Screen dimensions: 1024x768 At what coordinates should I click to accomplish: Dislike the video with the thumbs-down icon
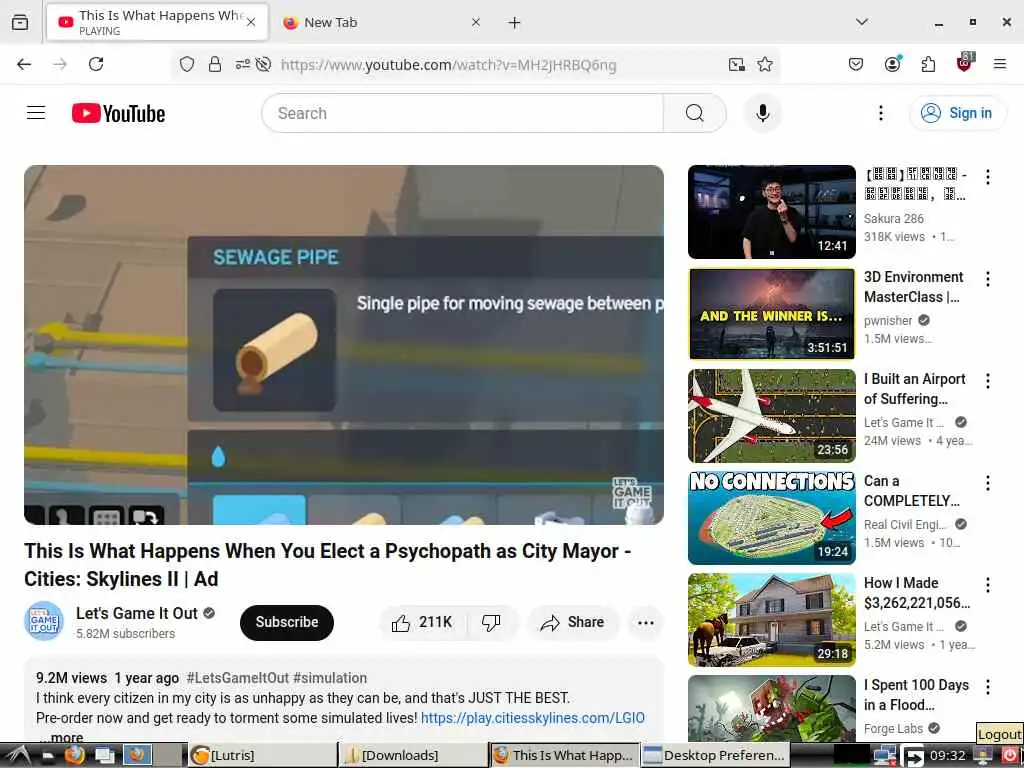click(x=491, y=622)
